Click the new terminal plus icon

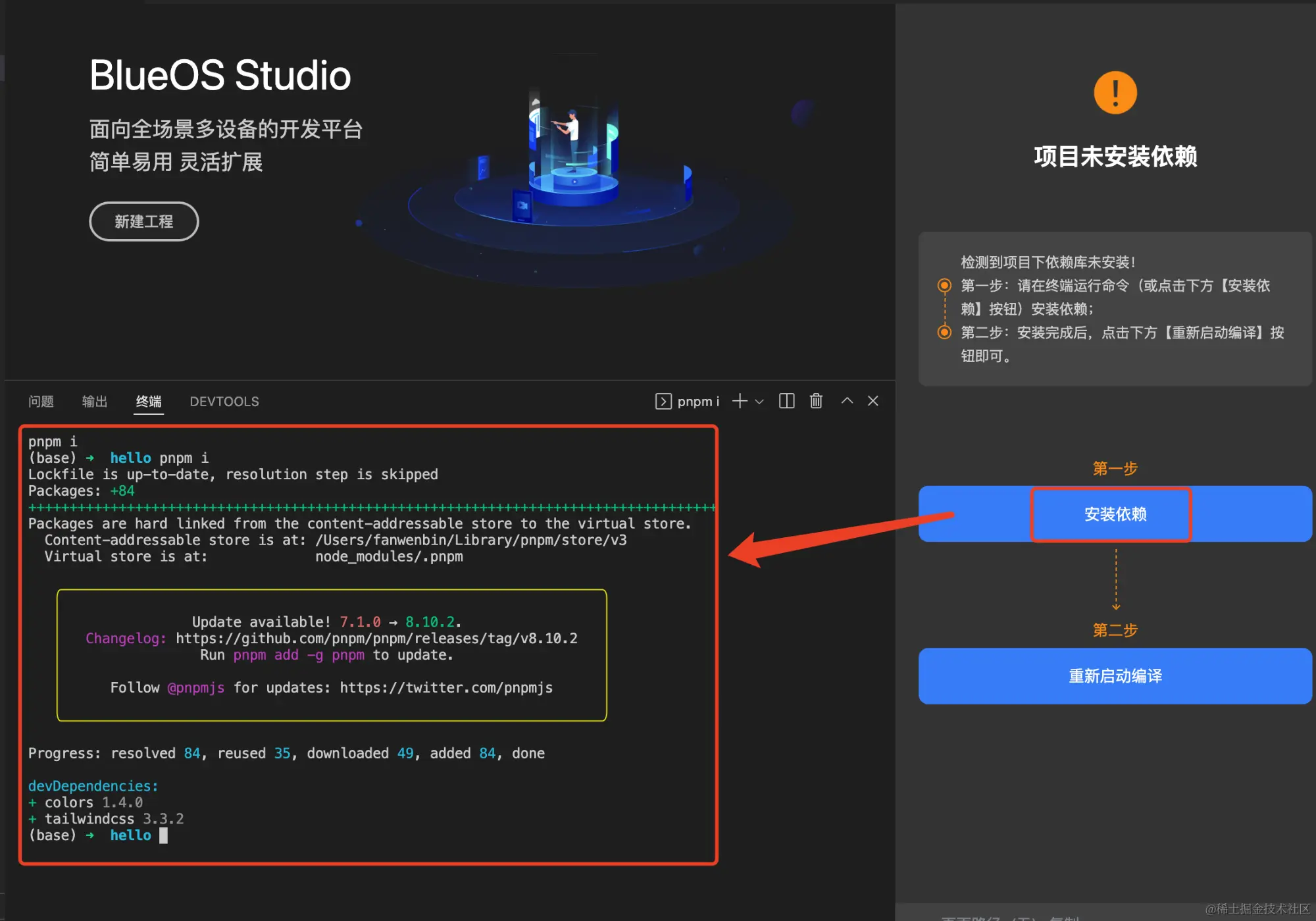(x=740, y=401)
